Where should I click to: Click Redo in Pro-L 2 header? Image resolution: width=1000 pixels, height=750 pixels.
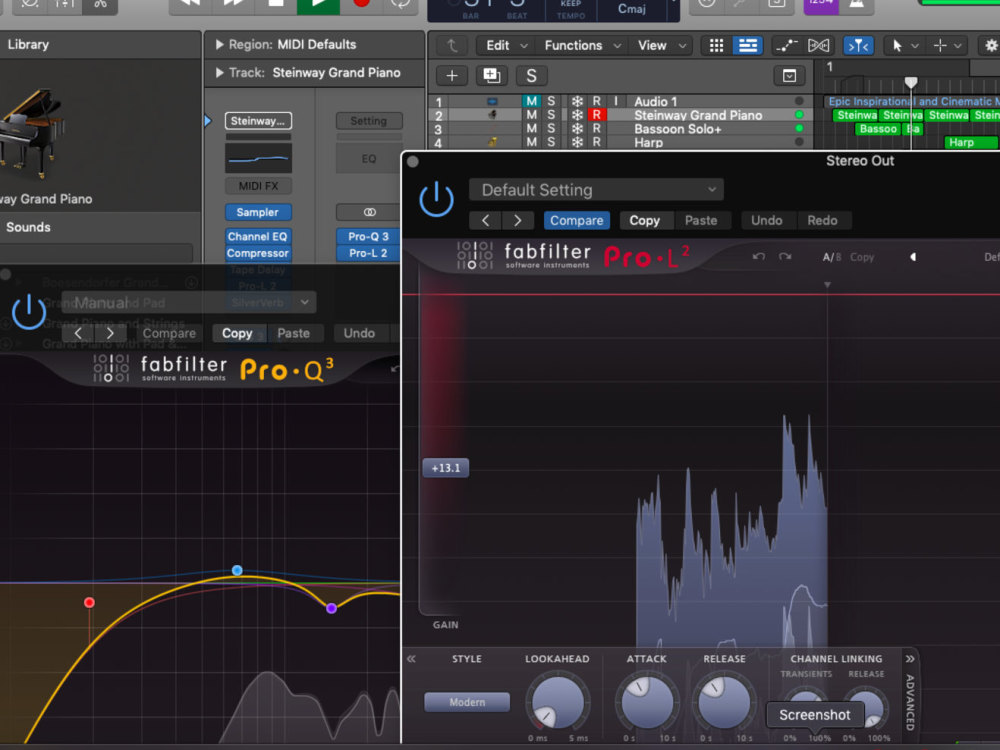822,220
